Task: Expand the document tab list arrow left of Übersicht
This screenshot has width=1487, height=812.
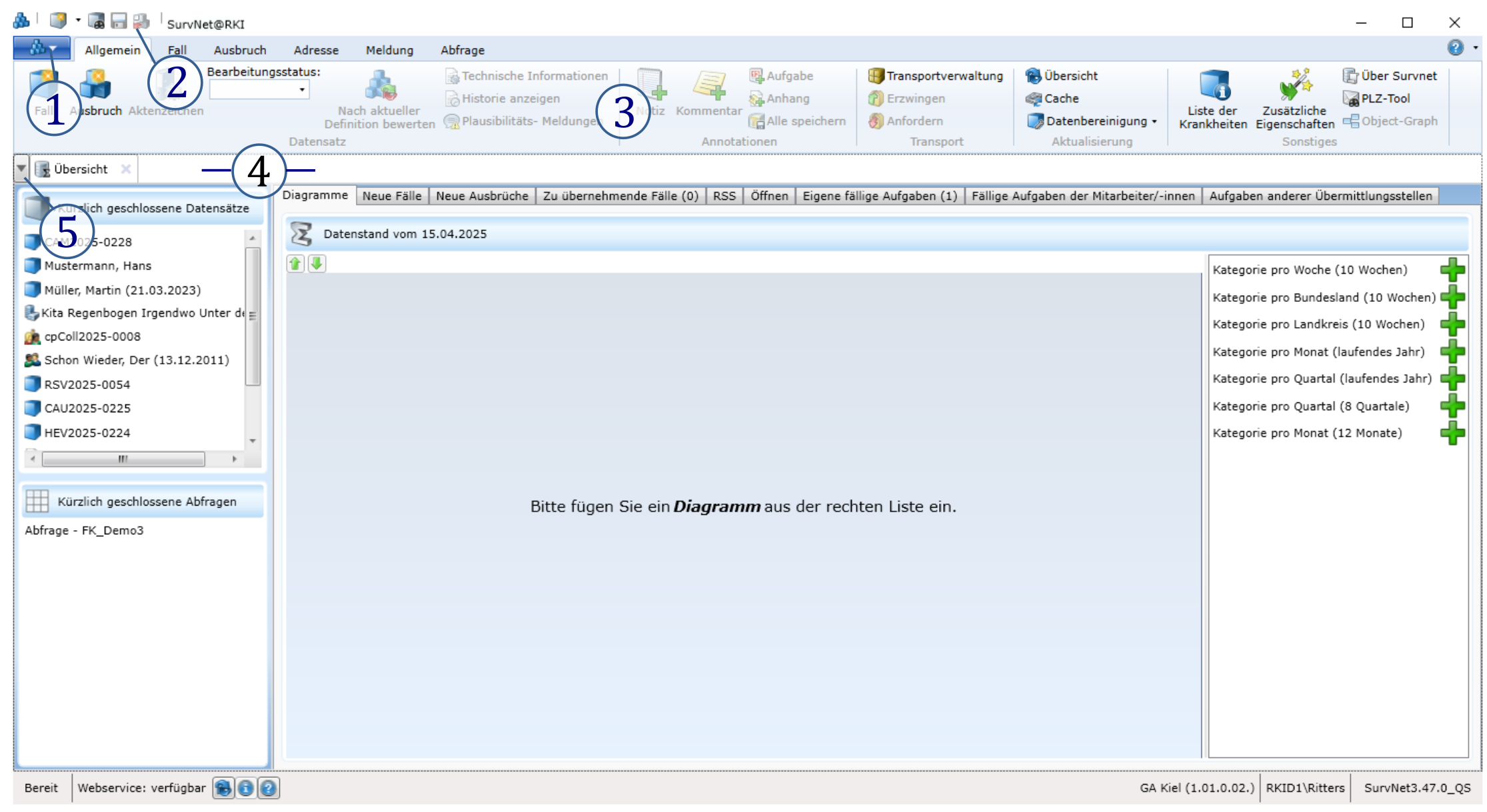Action: [x=21, y=169]
